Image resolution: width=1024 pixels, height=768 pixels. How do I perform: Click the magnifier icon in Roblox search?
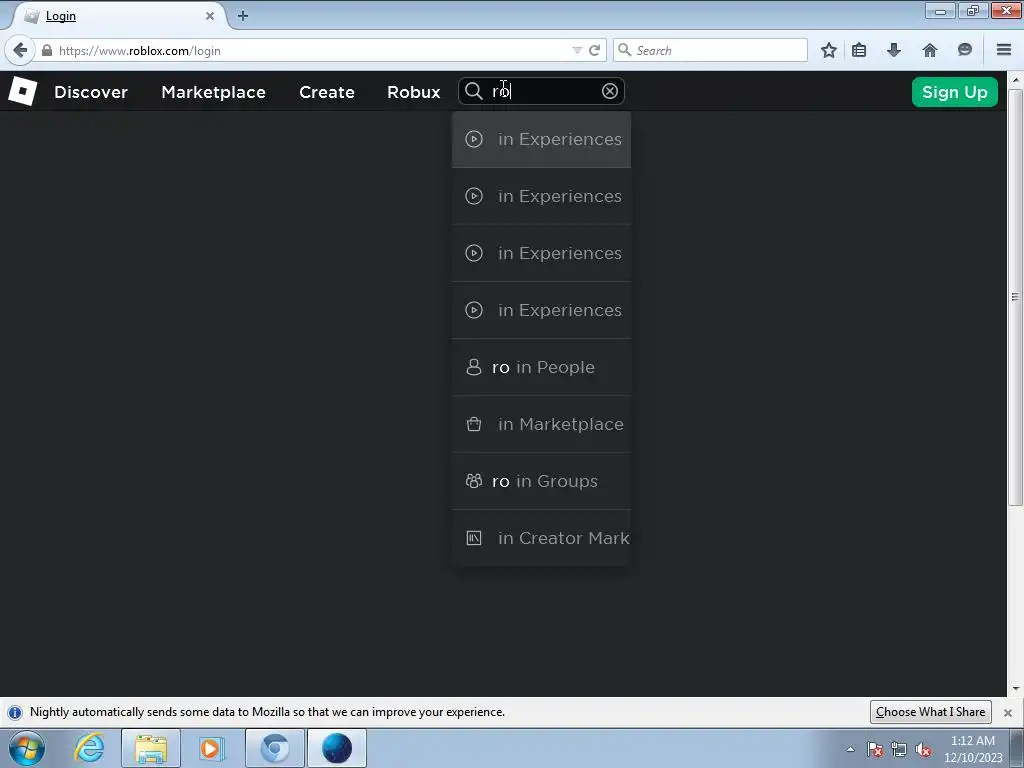[x=474, y=91]
